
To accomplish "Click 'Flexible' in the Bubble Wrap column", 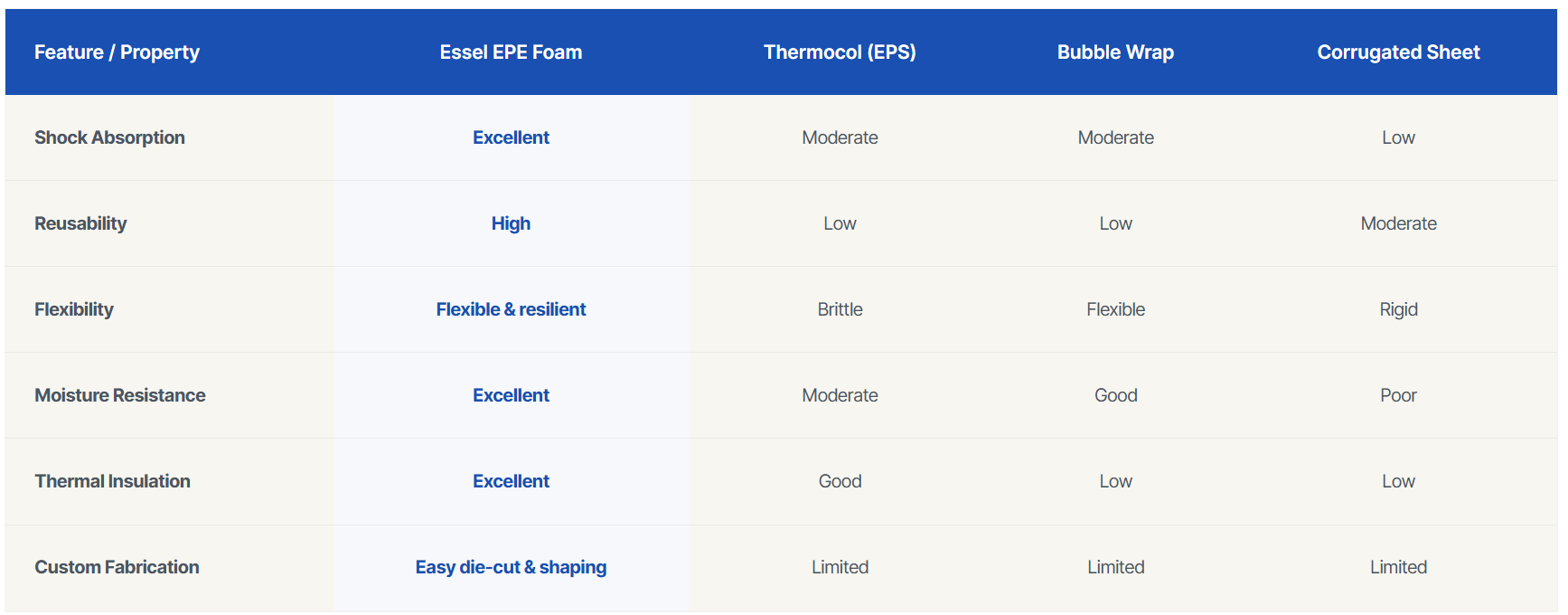I will pyautogui.click(x=1115, y=309).
